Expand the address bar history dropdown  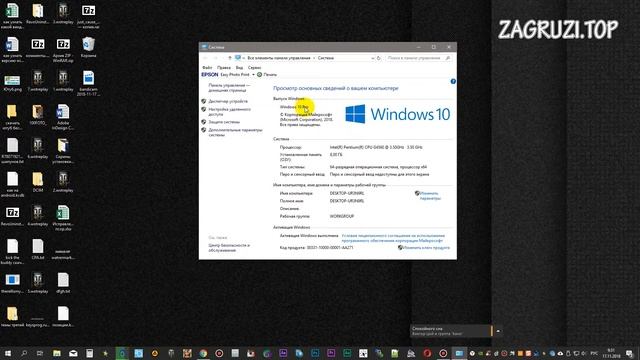[372, 58]
